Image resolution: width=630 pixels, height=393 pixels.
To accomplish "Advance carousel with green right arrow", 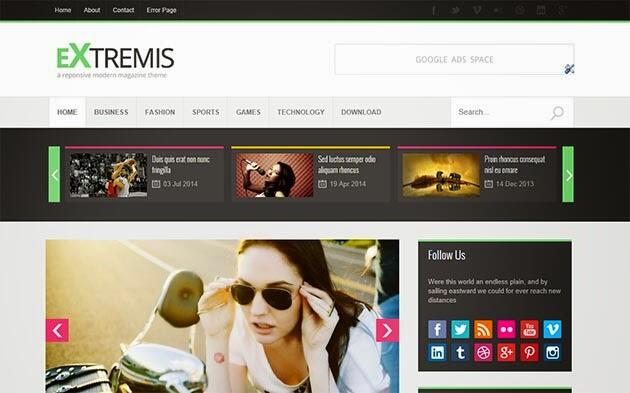I will click(568, 174).
